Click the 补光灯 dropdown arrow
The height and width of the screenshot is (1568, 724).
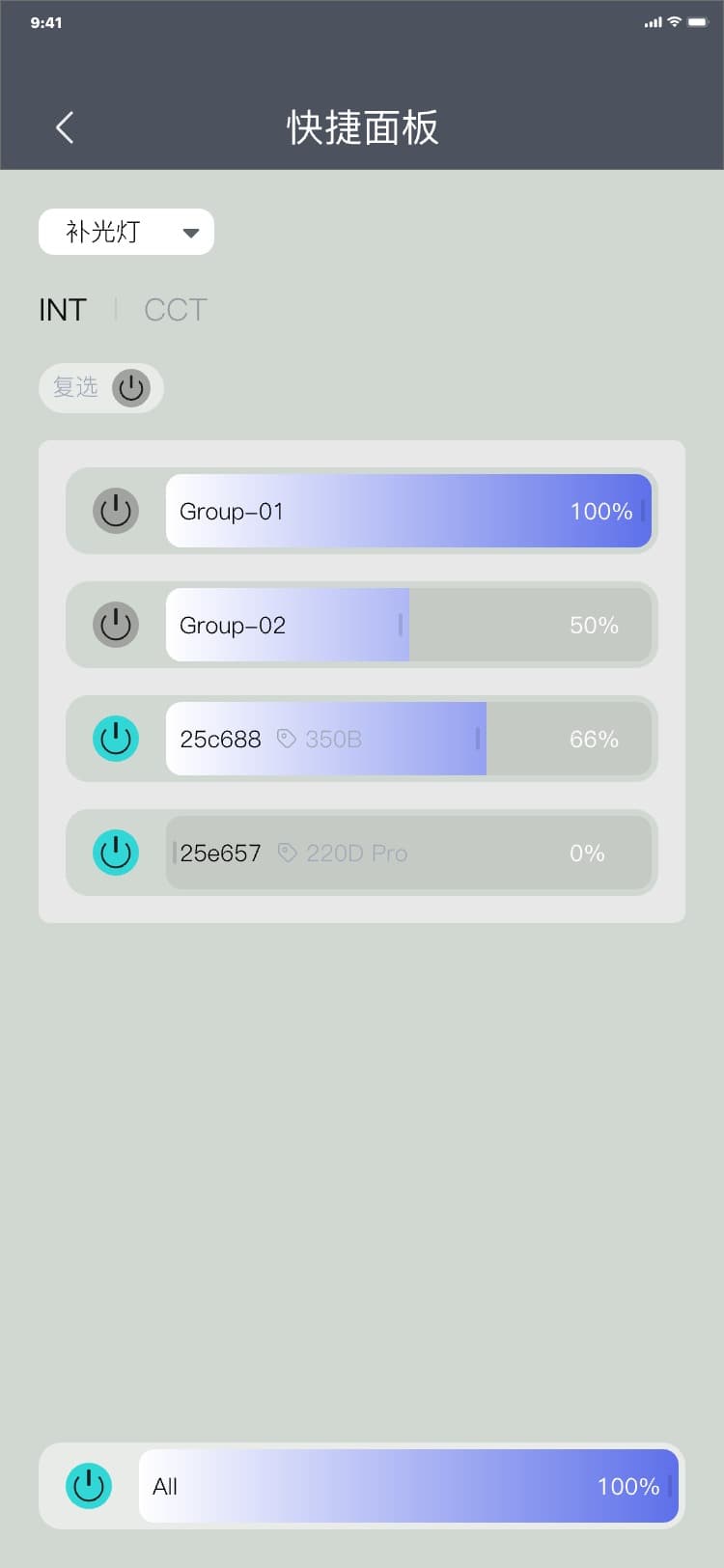[191, 233]
